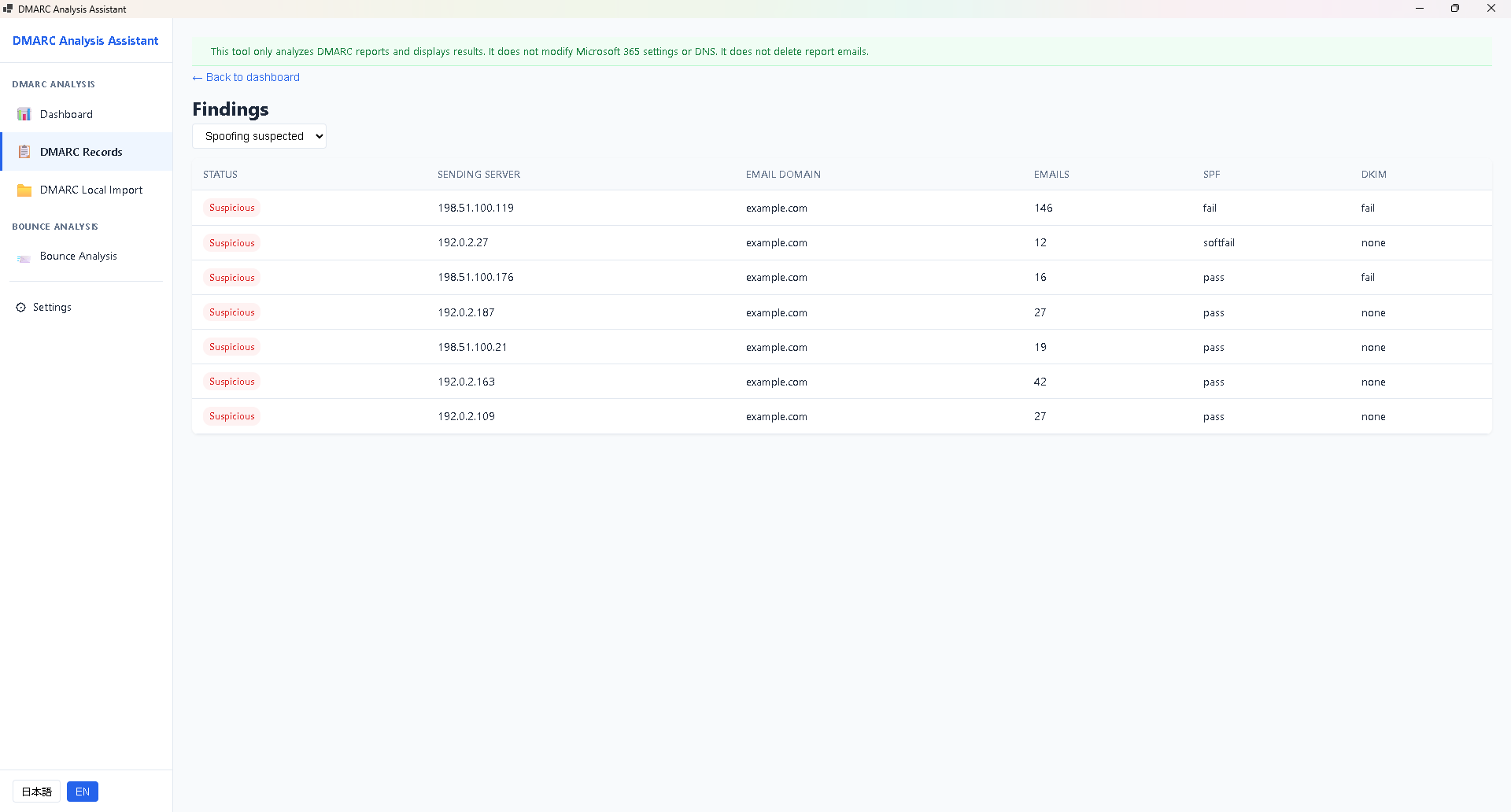Click Suspicious badge for 192.0.2.187

(x=232, y=312)
